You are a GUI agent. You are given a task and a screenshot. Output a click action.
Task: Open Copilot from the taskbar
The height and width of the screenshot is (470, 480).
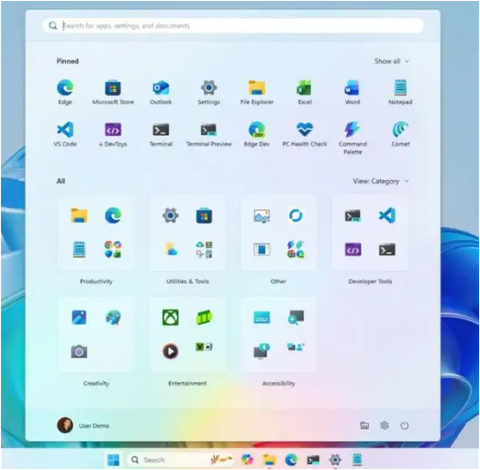247,460
